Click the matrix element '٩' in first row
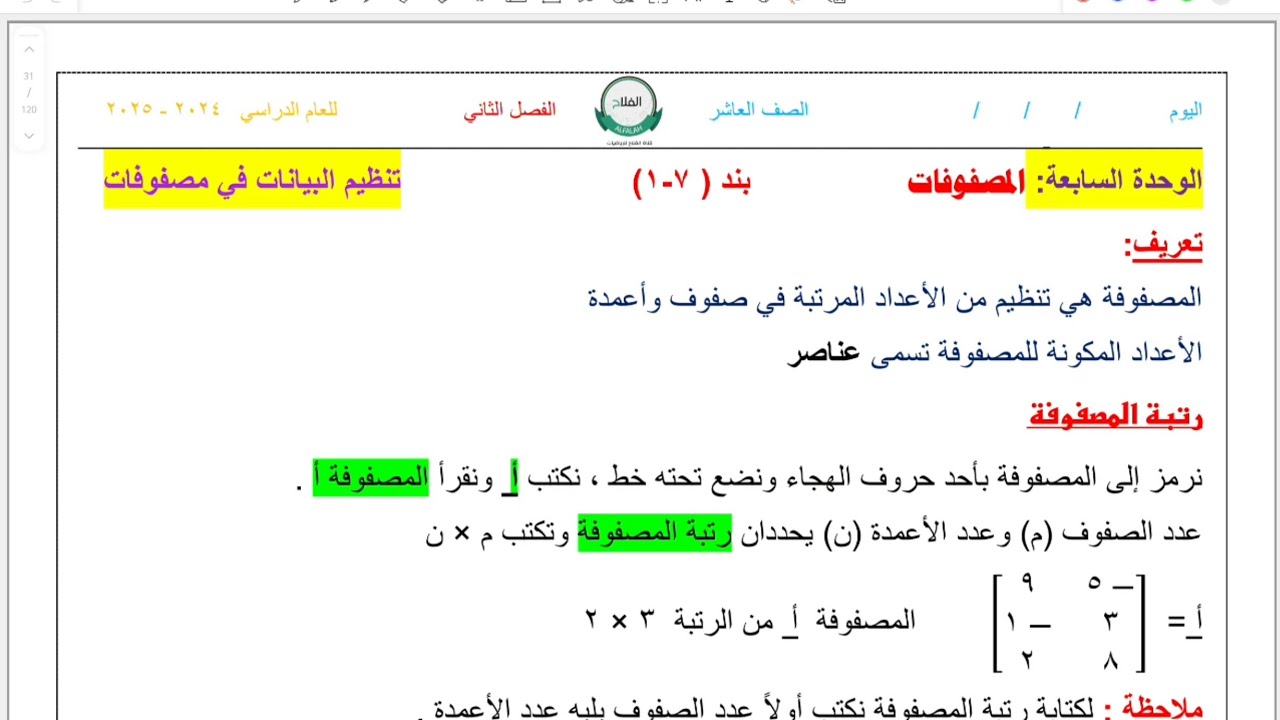Image resolution: width=1280 pixels, height=720 pixels. [1026, 583]
